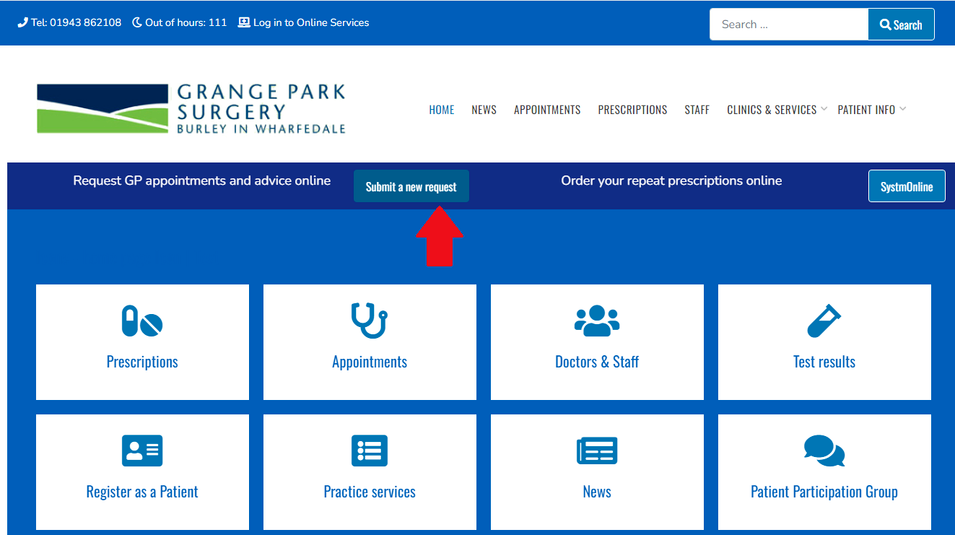Focus the Search input field
This screenshot has height=535, width=955.
(x=789, y=24)
